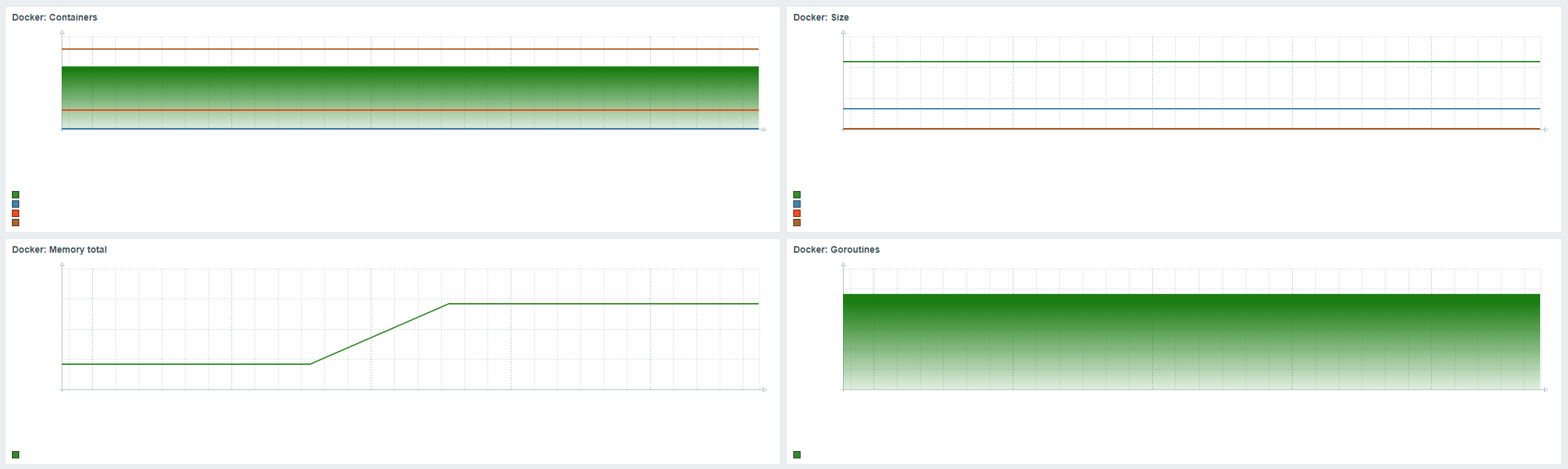Click the brown legend swatch under Docker: Containers
Screen dimensions: 1568x469
pos(16,223)
